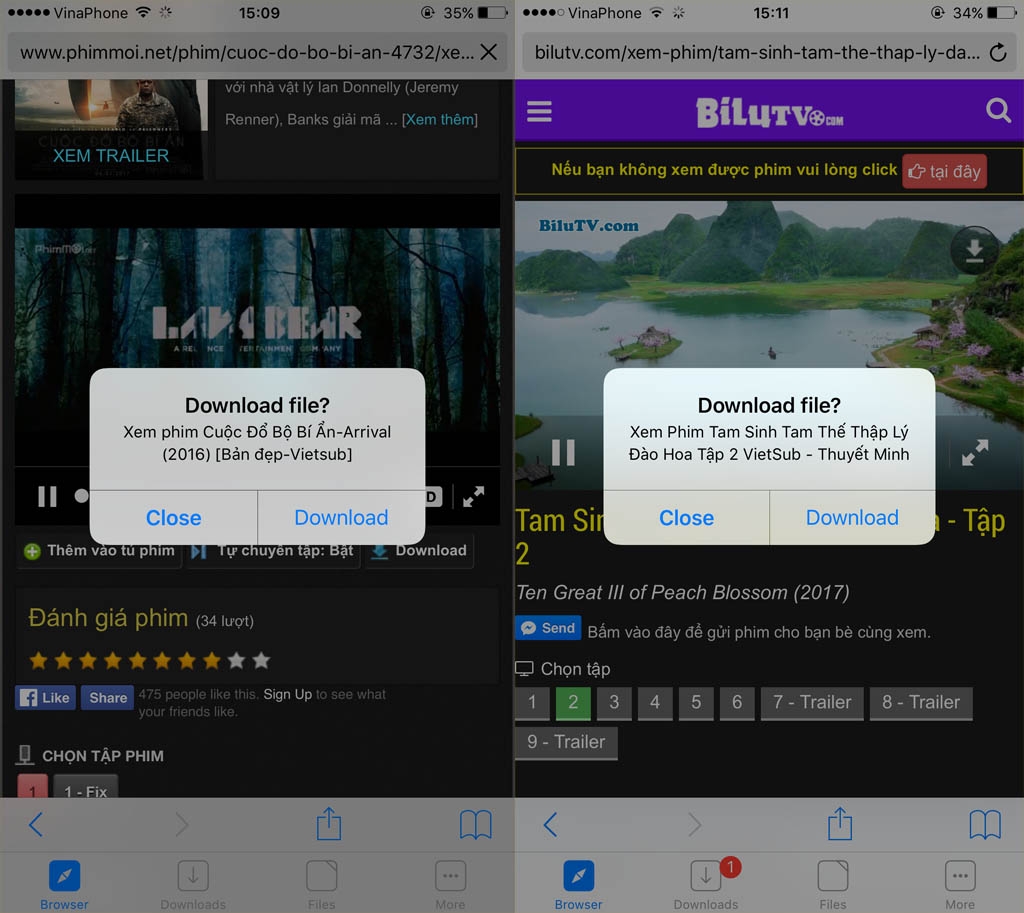The image size is (1024, 913).
Task: Select episode 5 on BiluTV
Action: 696,703
